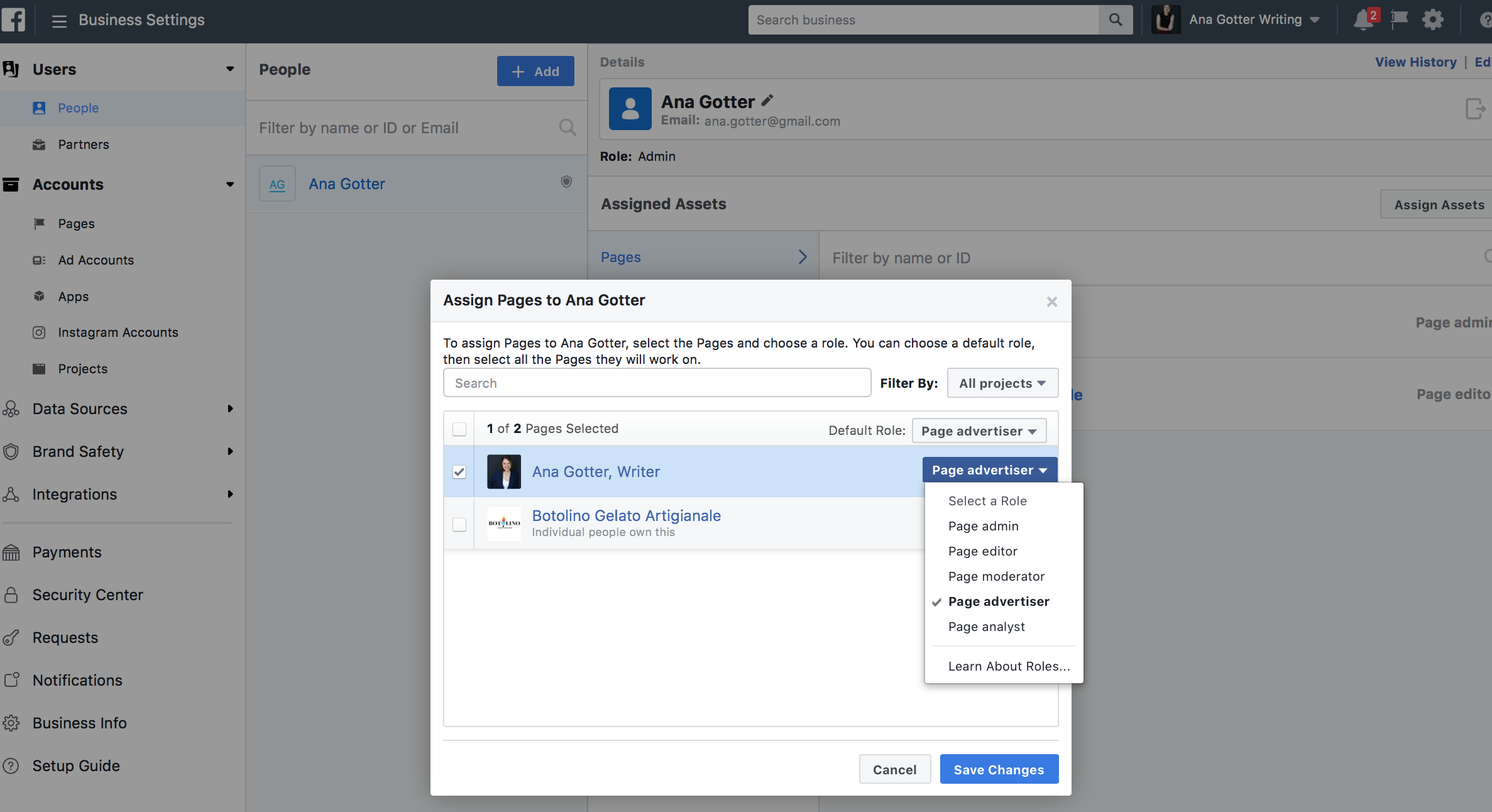Image resolution: width=1492 pixels, height=812 pixels.
Task: Open Partners in the sidebar
Action: (84, 145)
